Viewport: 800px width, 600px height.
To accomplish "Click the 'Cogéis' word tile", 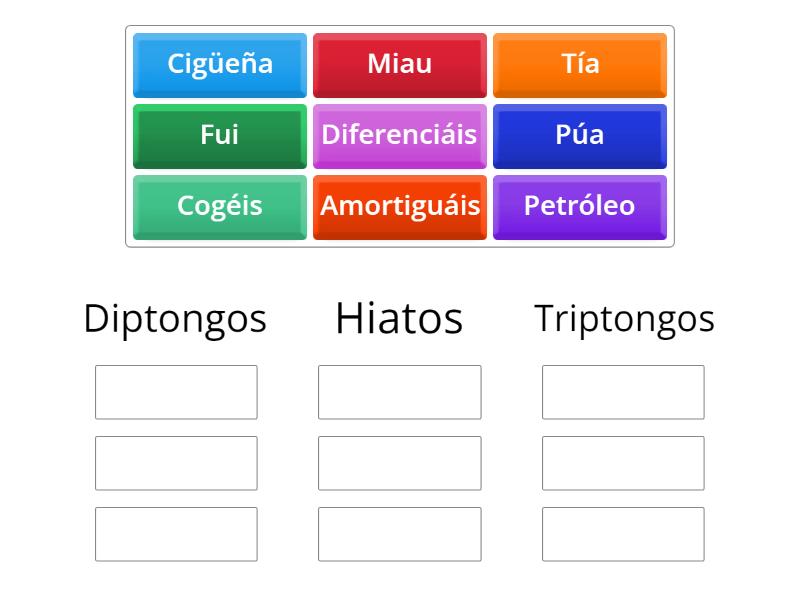I will pos(219,207).
